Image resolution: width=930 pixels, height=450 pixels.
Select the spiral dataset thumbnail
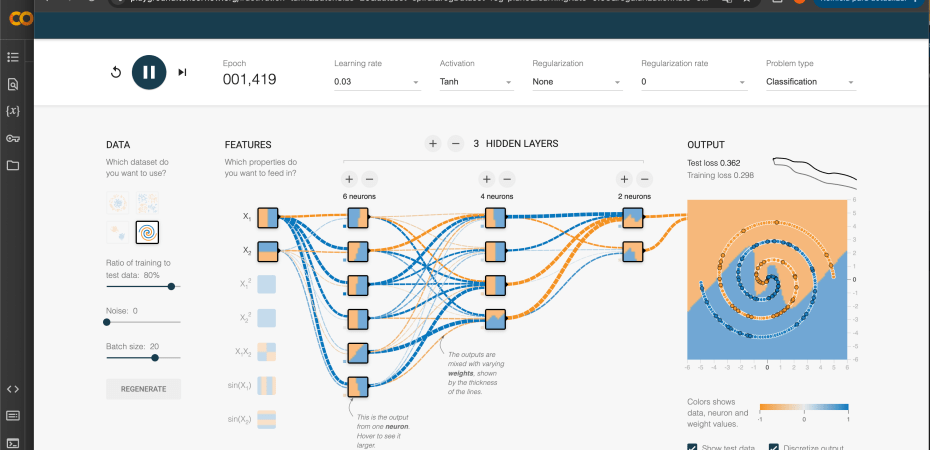[147, 232]
